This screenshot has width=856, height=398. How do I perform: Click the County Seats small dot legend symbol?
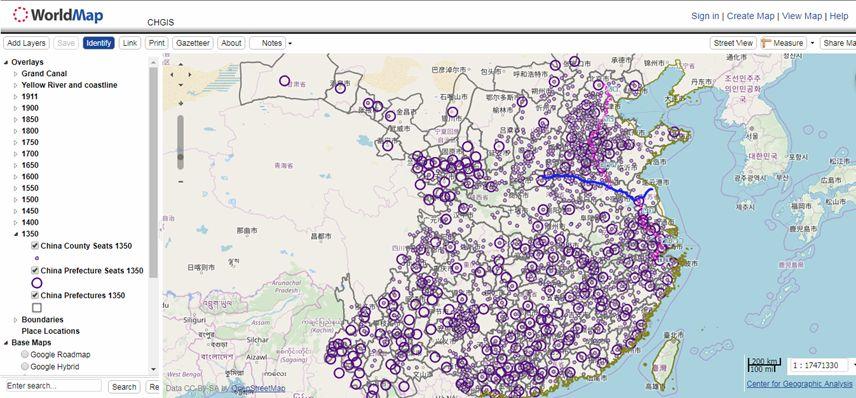tap(37, 258)
